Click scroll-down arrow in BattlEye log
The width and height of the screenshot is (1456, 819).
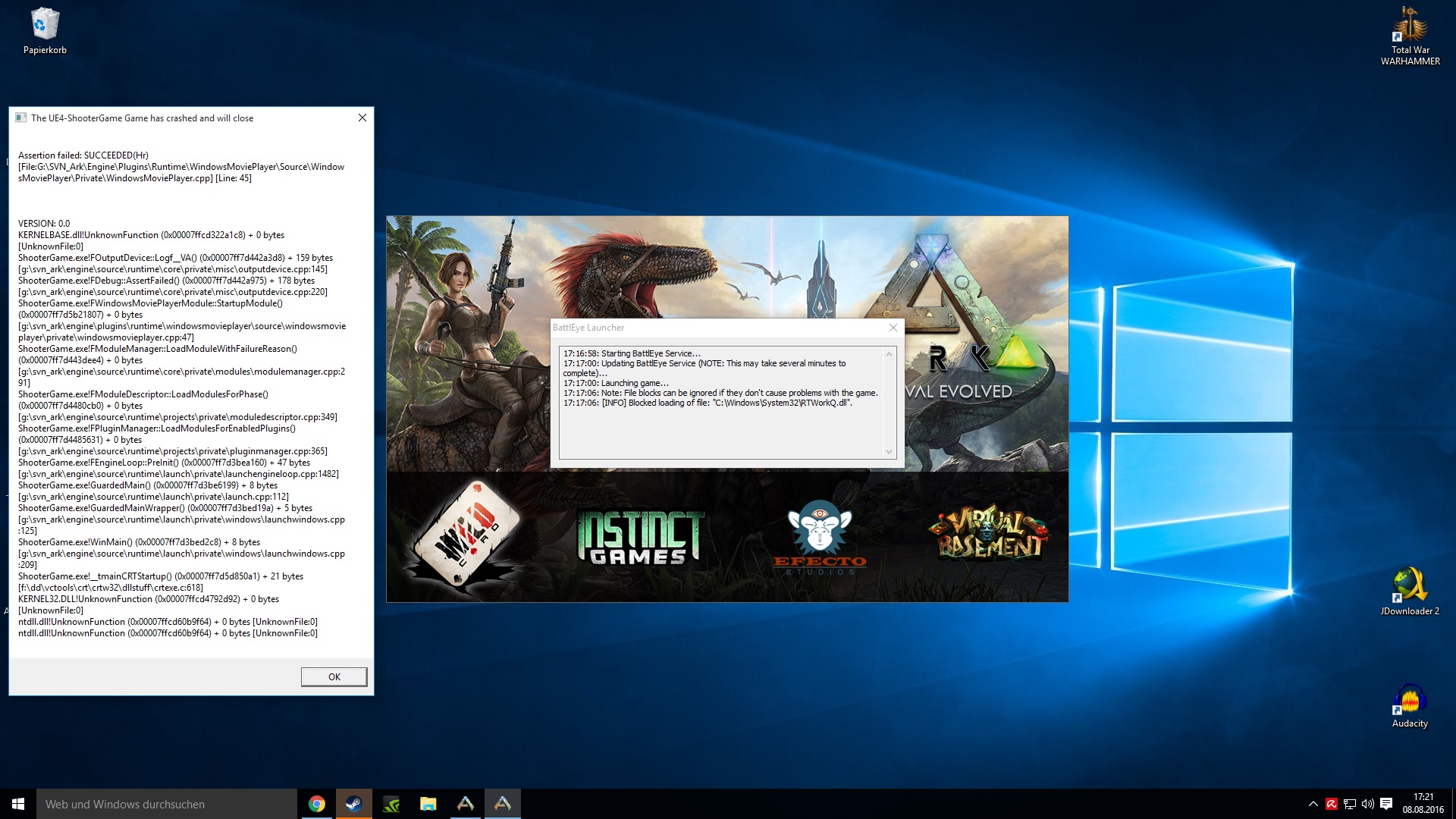tap(890, 452)
